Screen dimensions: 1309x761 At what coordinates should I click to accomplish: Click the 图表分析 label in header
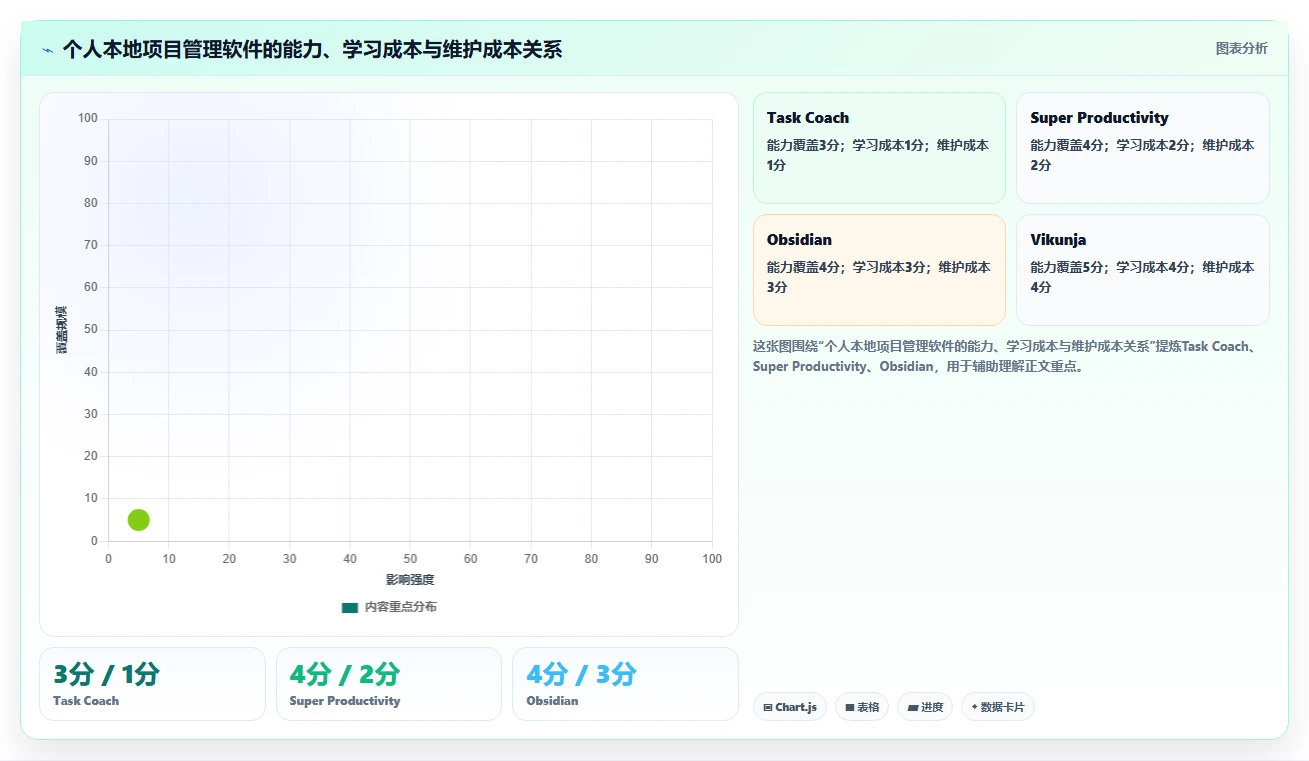(1241, 48)
